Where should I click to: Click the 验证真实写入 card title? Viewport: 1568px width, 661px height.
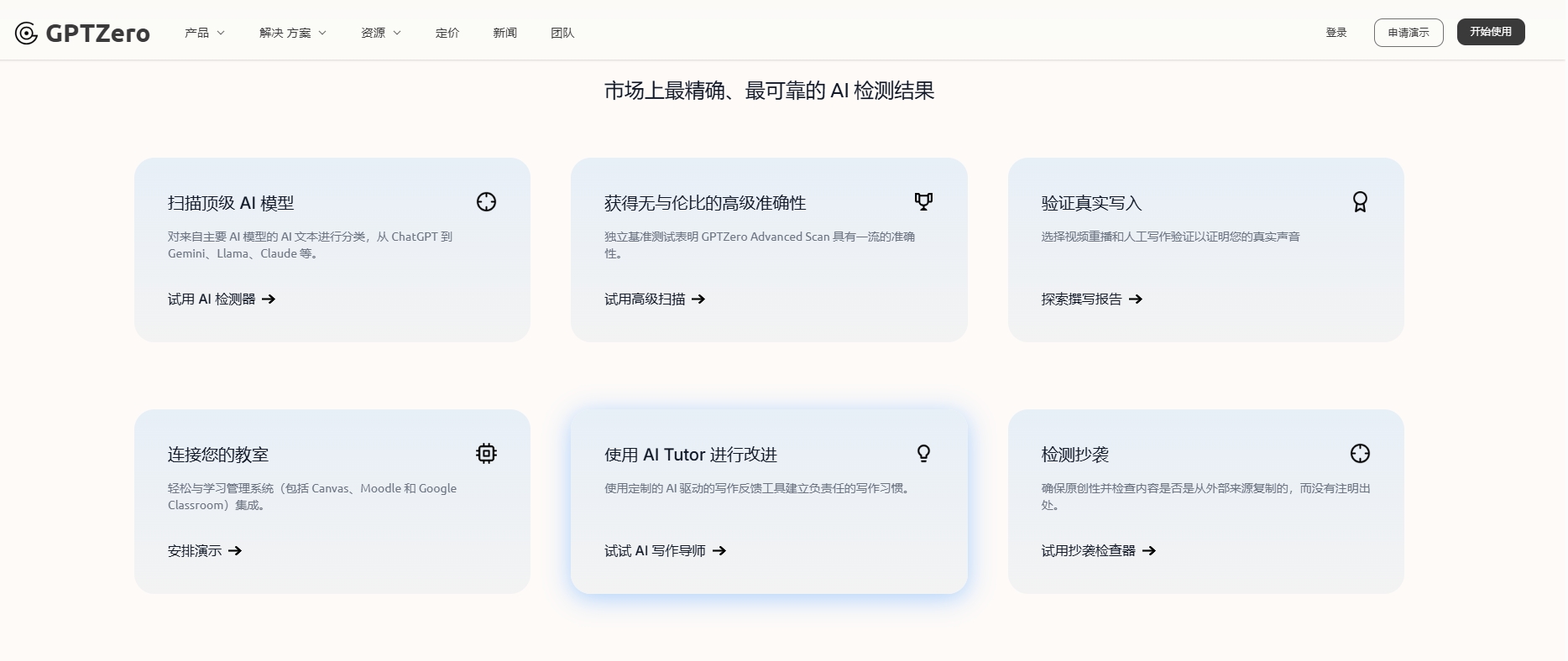[x=1091, y=203]
